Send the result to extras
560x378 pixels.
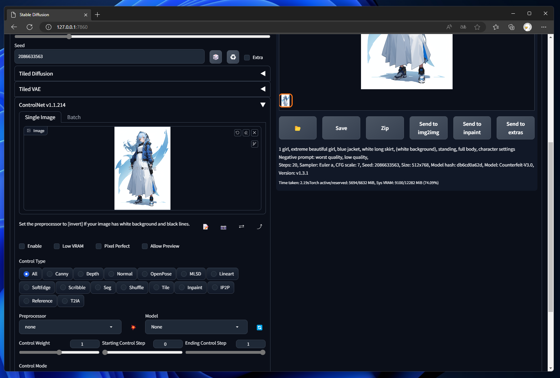[515, 128]
